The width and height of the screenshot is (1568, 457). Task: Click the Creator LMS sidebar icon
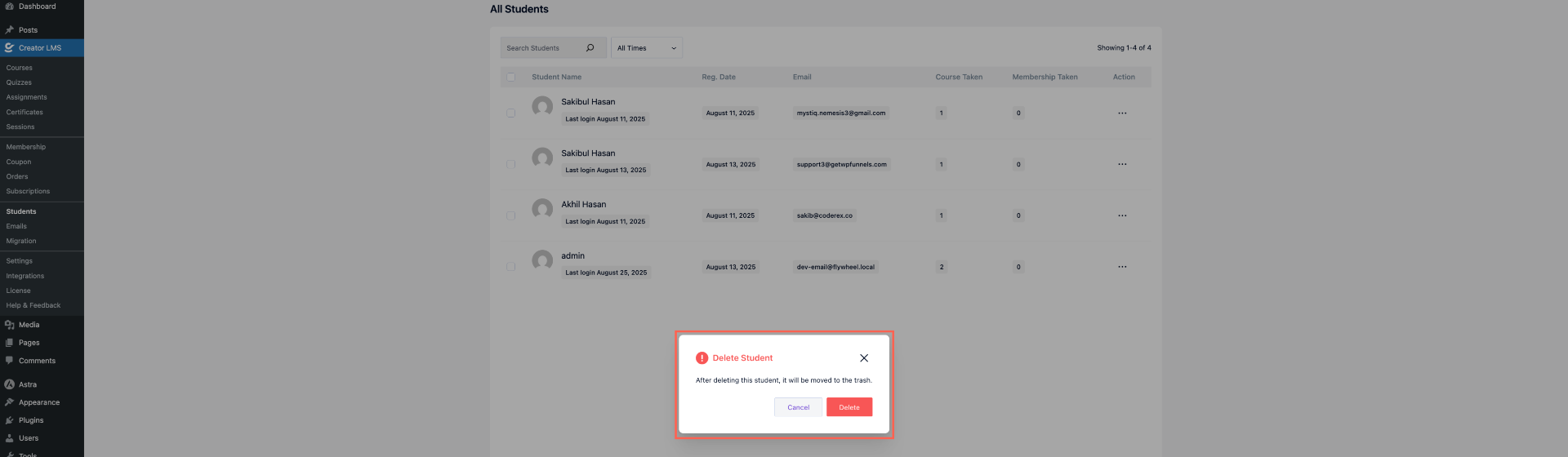(x=9, y=48)
